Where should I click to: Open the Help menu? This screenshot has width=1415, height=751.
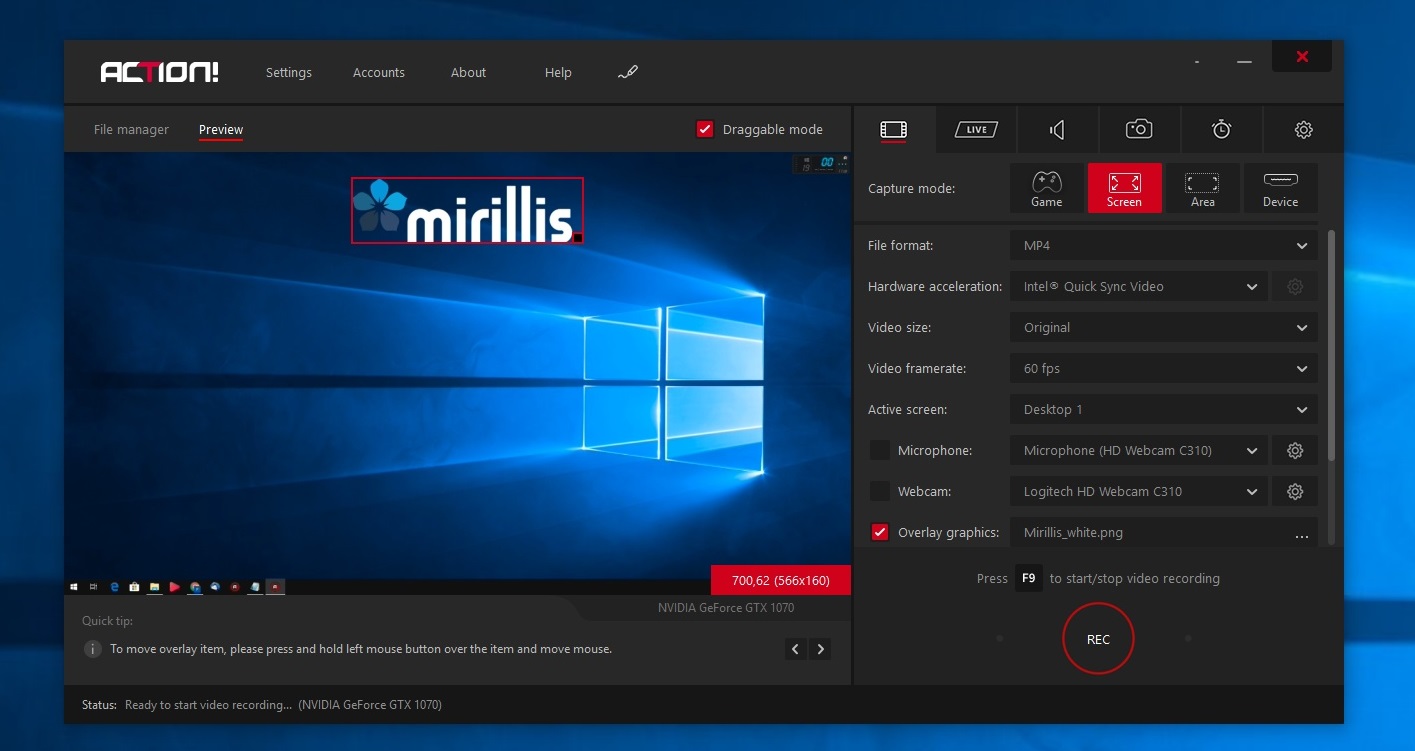click(x=558, y=72)
